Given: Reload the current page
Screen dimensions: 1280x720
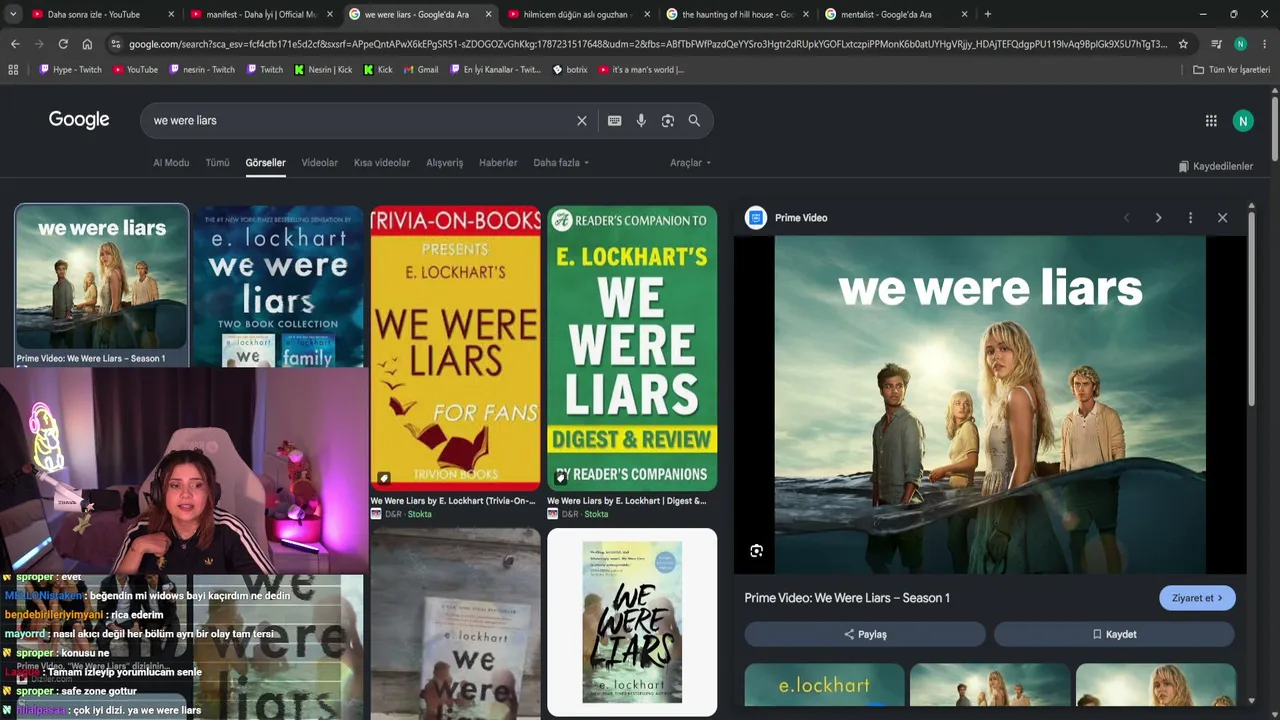Looking at the screenshot, I should (x=63, y=44).
